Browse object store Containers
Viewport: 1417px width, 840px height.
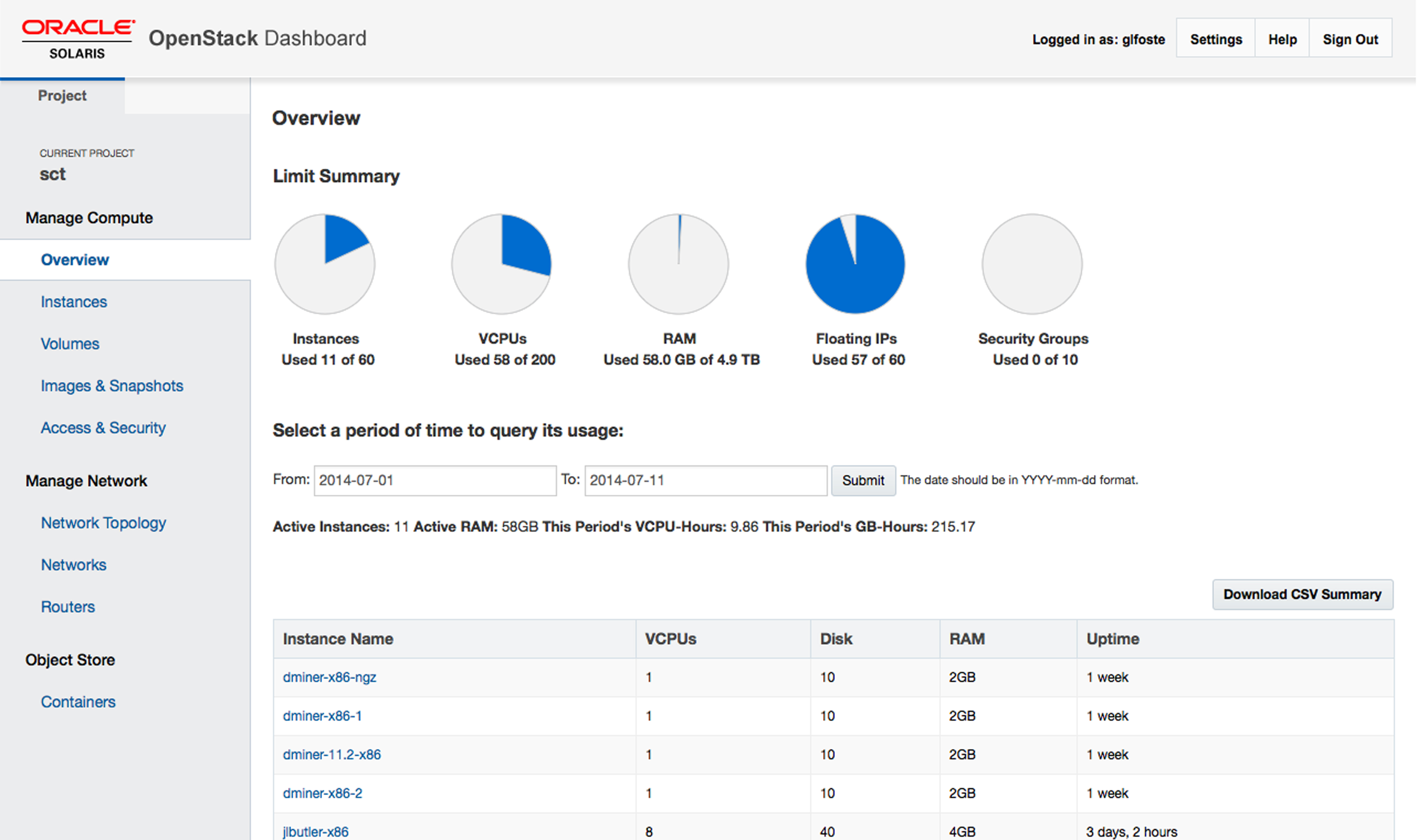(x=78, y=701)
